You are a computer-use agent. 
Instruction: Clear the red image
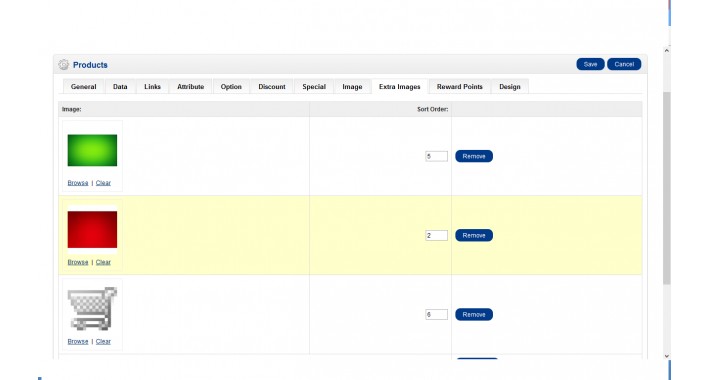point(103,262)
